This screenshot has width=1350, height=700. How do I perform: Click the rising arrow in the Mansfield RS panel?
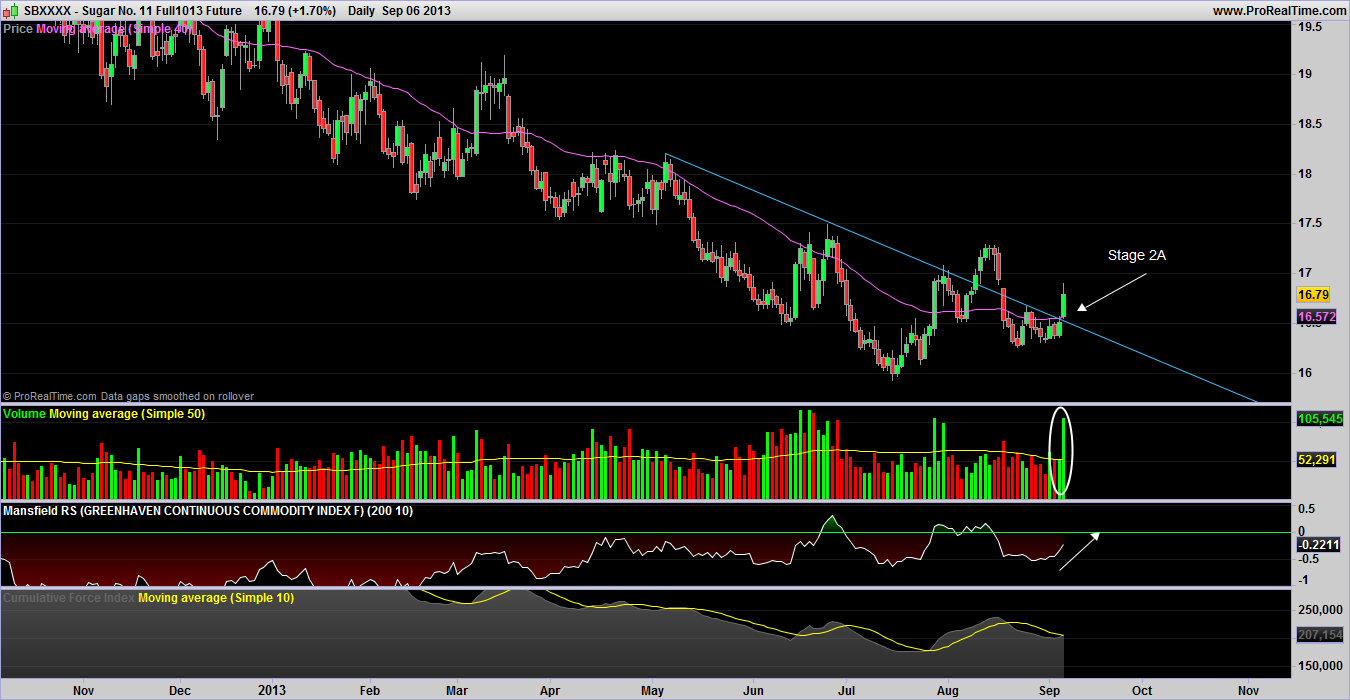[1079, 551]
